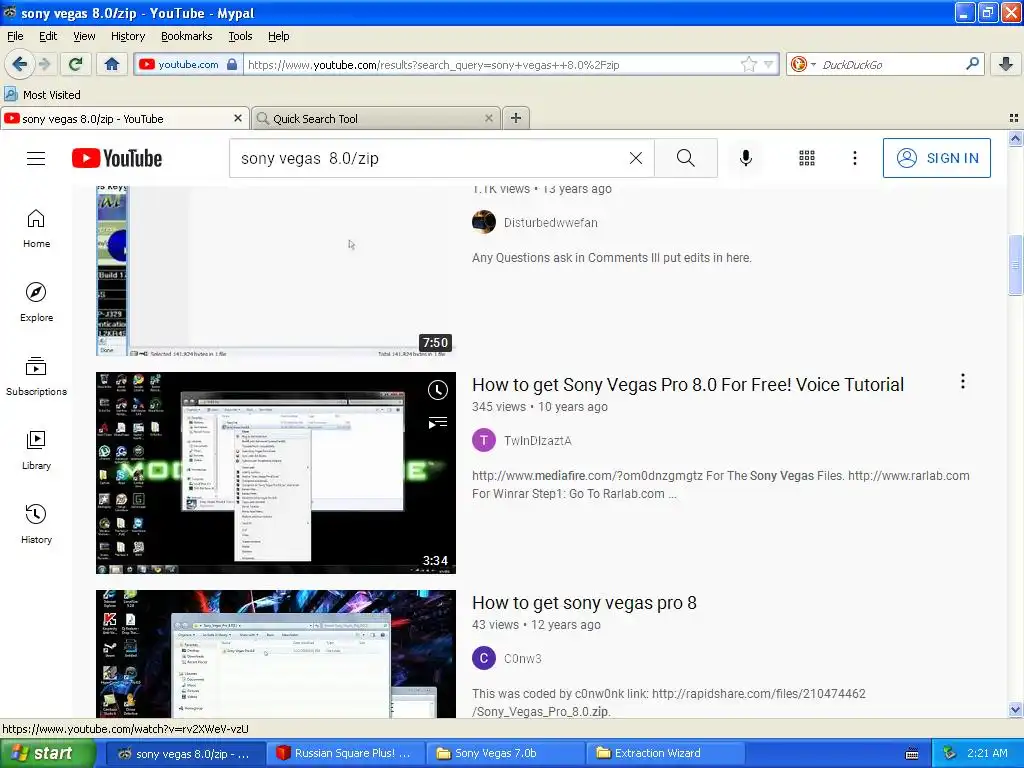Image resolution: width=1024 pixels, height=768 pixels.
Task: Add Voice Tutorial video to queue
Action: click(x=438, y=423)
